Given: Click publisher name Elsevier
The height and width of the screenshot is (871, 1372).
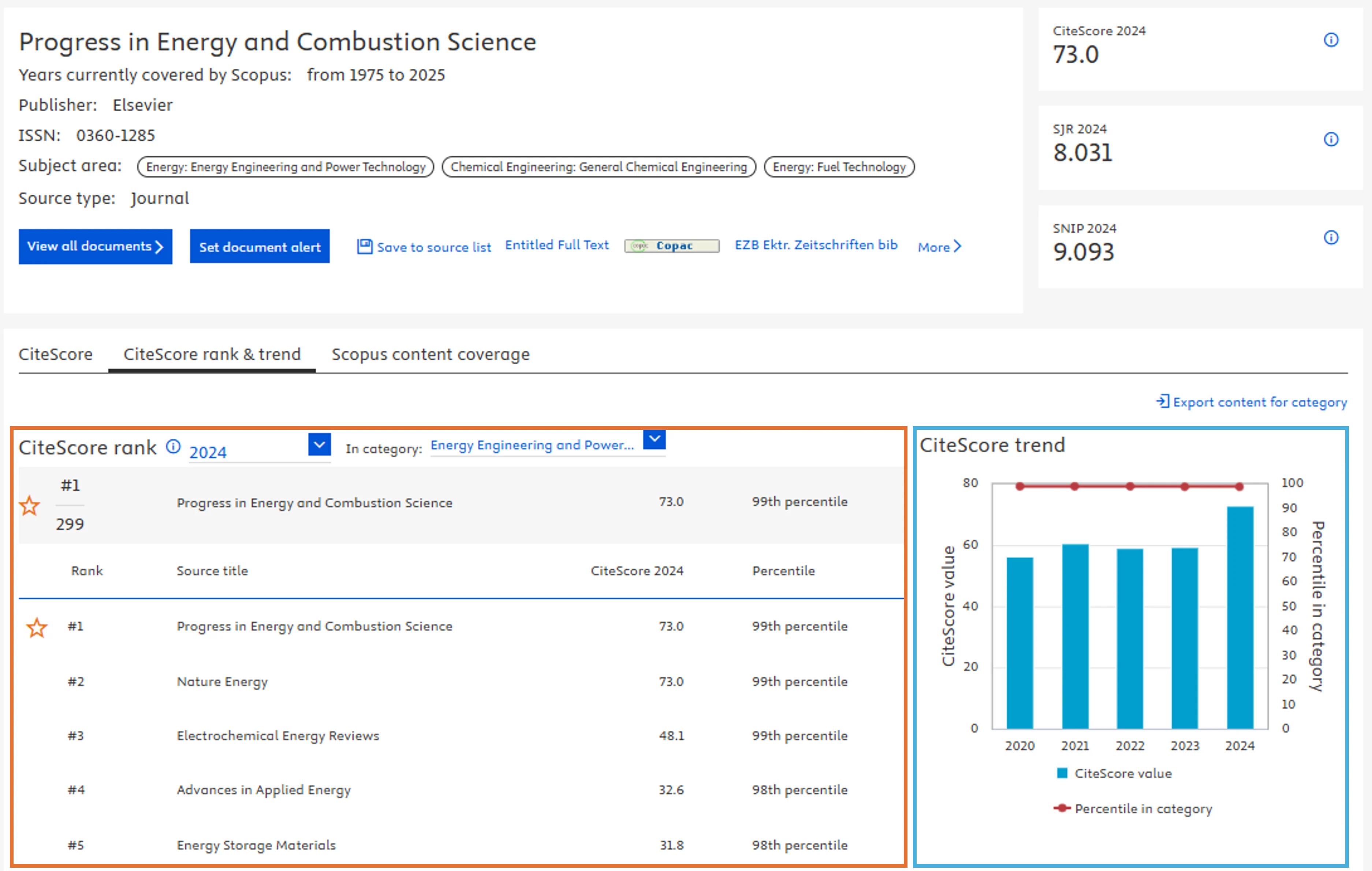Looking at the screenshot, I should [142, 105].
